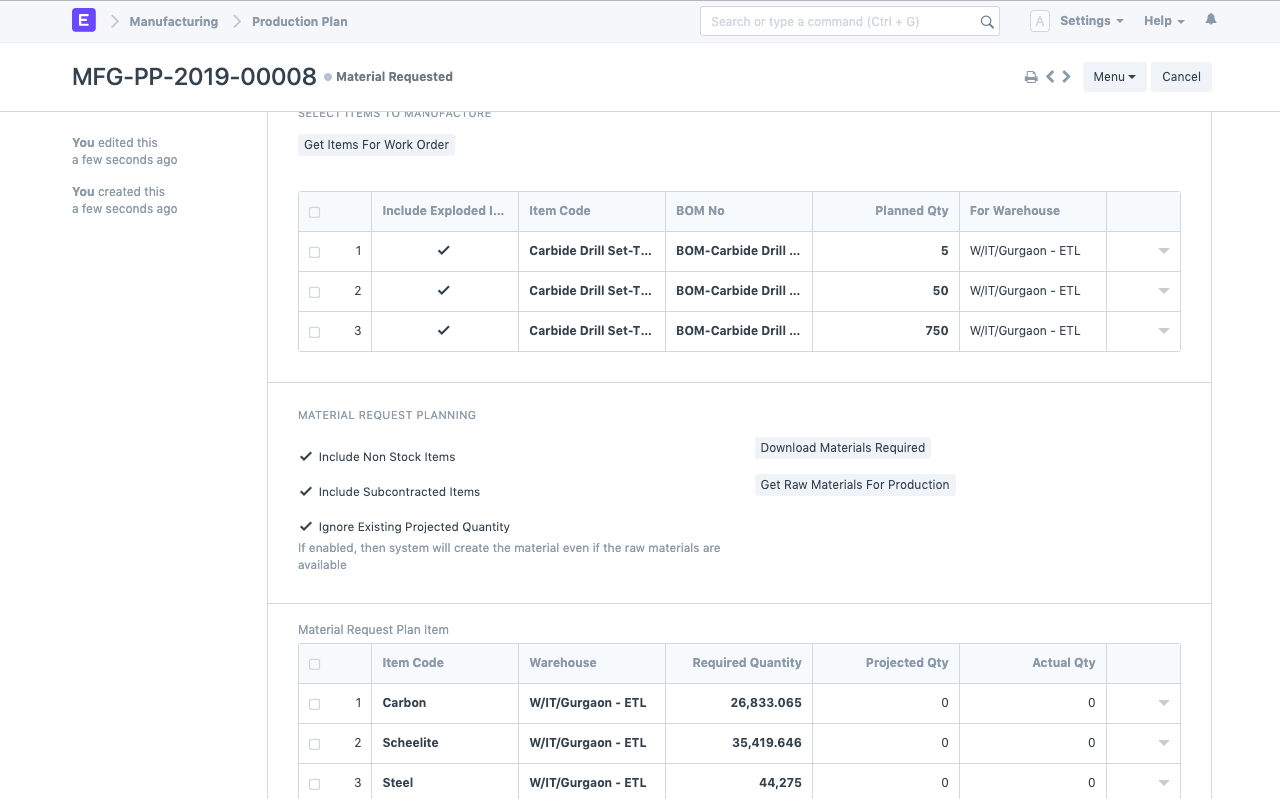Expand row with planned qty 50

pos(1164,292)
